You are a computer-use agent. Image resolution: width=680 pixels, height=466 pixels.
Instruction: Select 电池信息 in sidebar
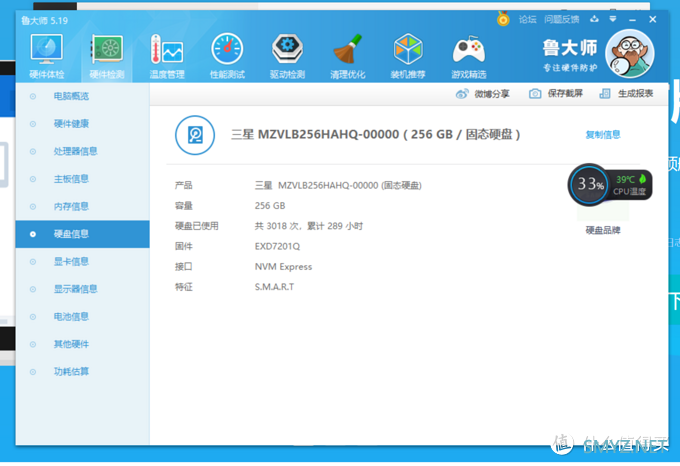(82, 316)
